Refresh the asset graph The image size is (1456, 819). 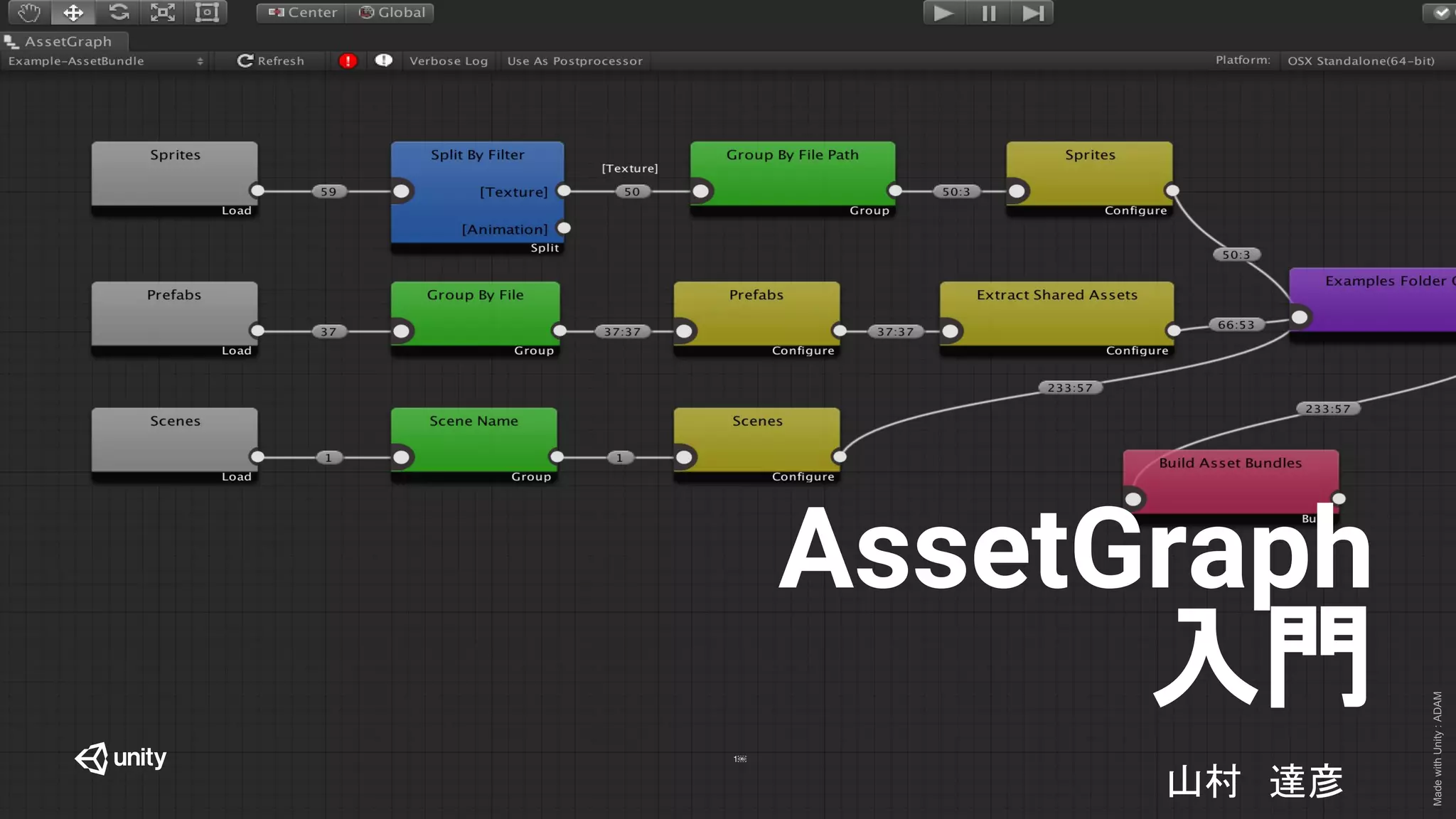tap(270, 61)
